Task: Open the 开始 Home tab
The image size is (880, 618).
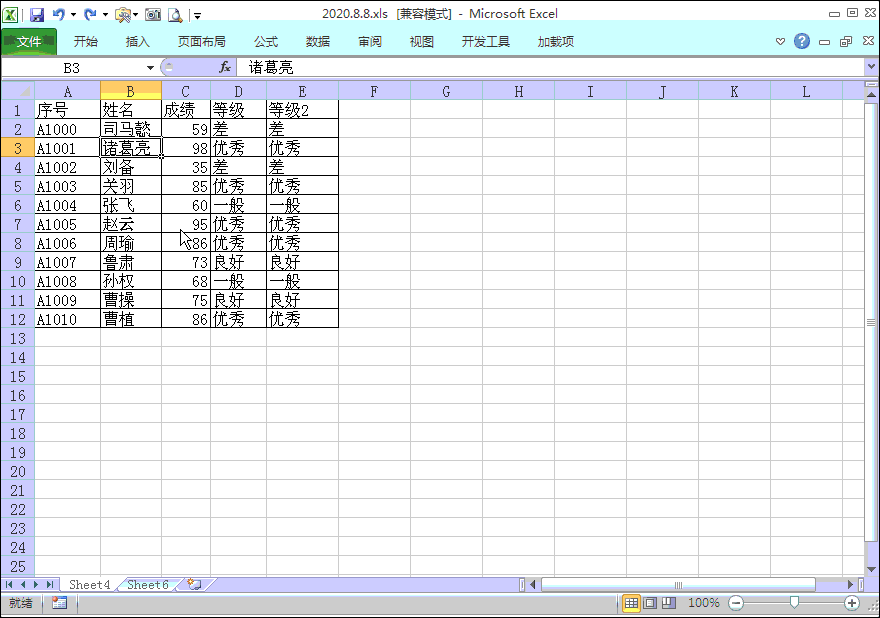Action: (86, 42)
